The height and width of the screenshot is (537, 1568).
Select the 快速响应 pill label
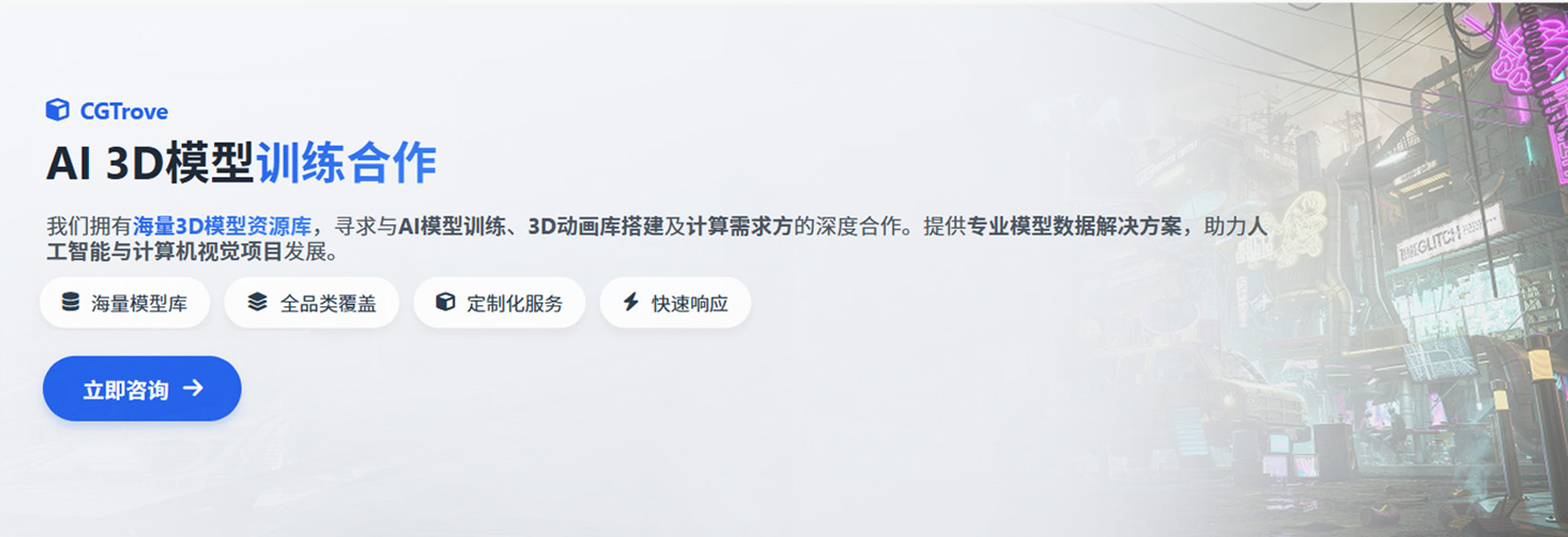690,304
